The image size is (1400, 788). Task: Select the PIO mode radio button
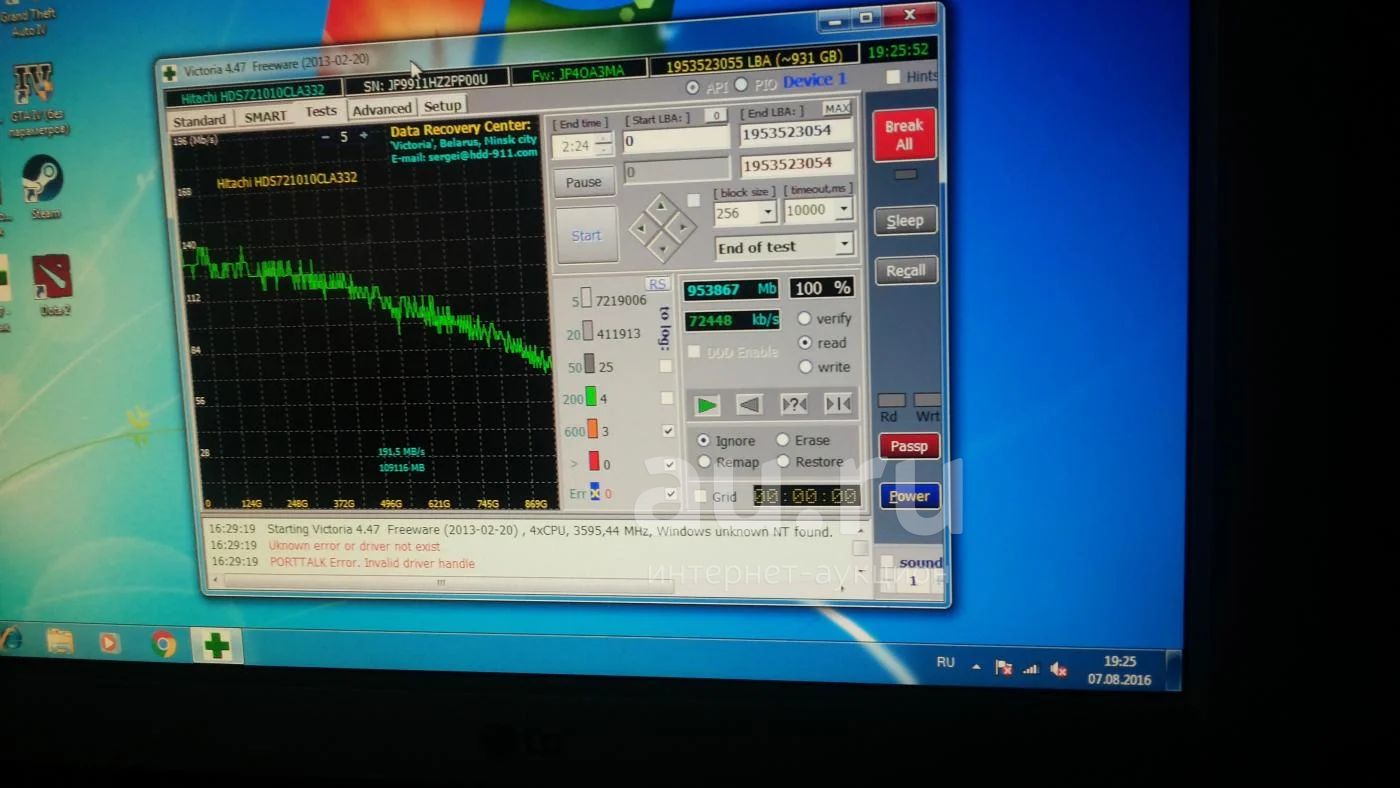741,85
